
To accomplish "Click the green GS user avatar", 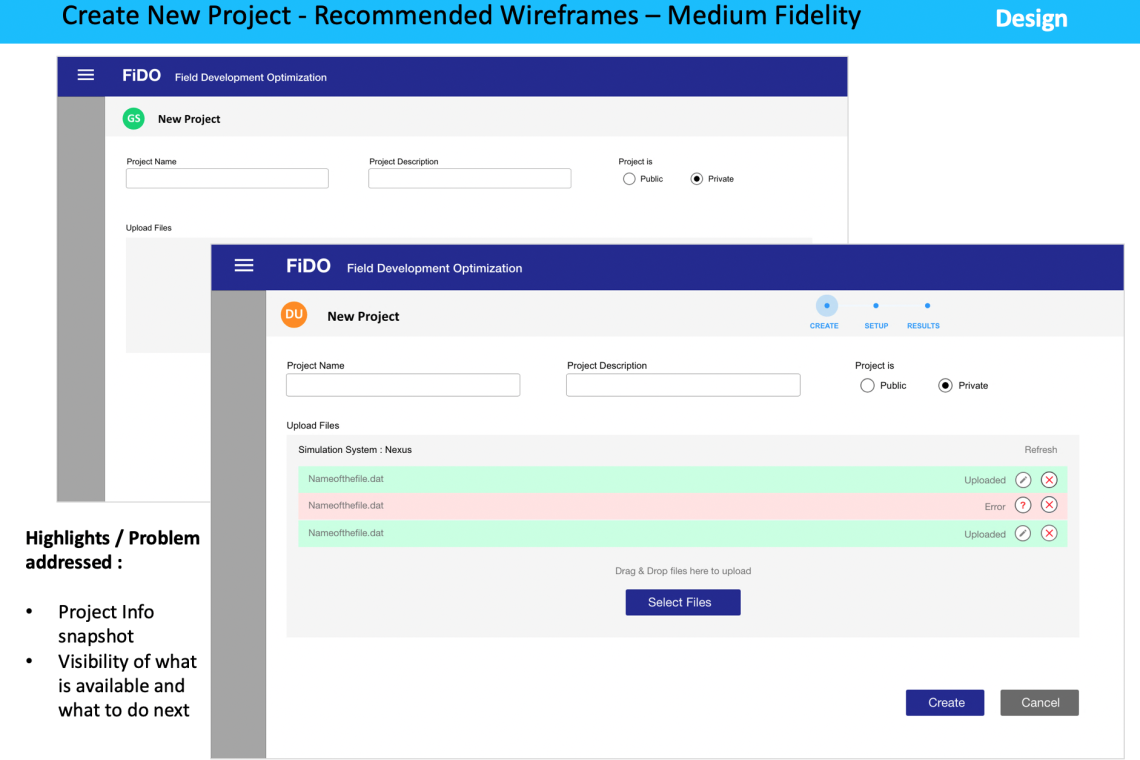I will click(x=134, y=119).
